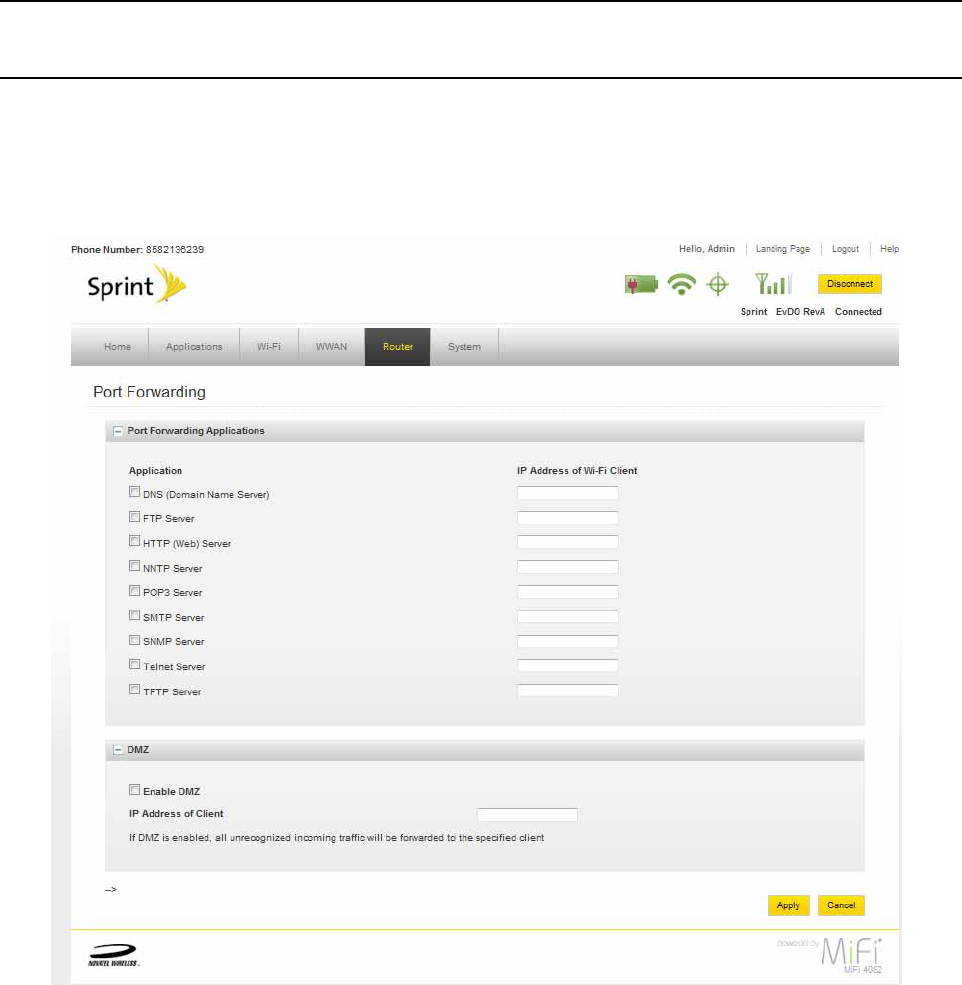The width and height of the screenshot is (962, 985).
Task: Click the Cancel button
Action: point(841,905)
